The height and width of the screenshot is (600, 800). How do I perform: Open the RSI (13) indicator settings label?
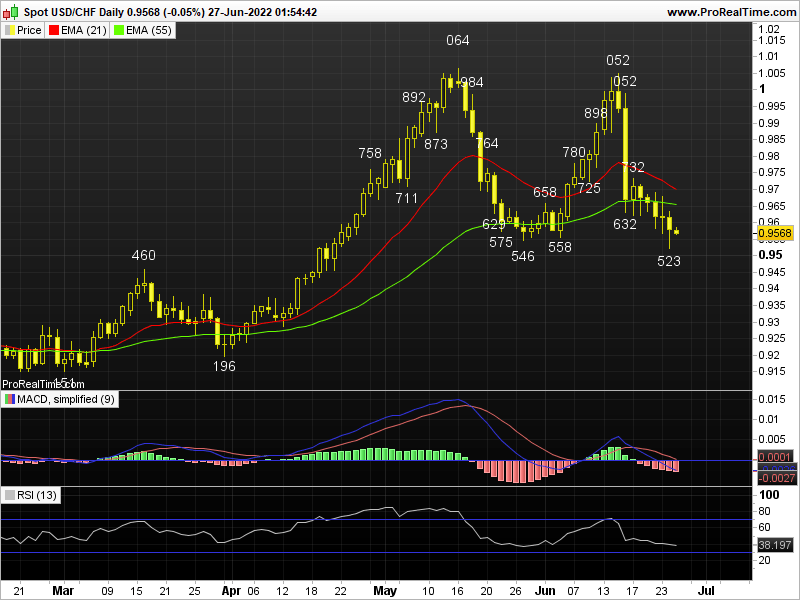(38, 495)
